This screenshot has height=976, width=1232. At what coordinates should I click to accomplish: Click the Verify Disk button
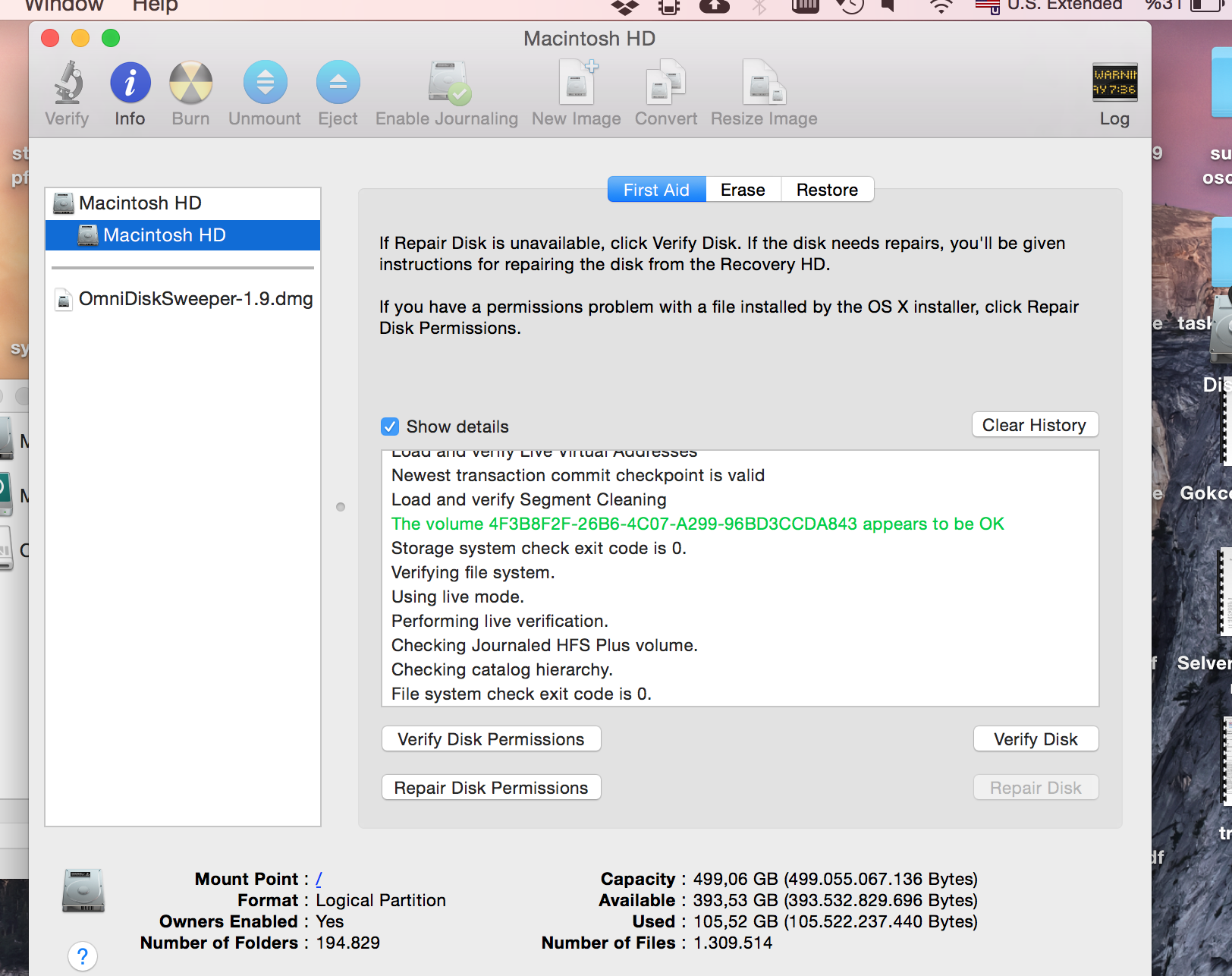(x=1036, y=739)
